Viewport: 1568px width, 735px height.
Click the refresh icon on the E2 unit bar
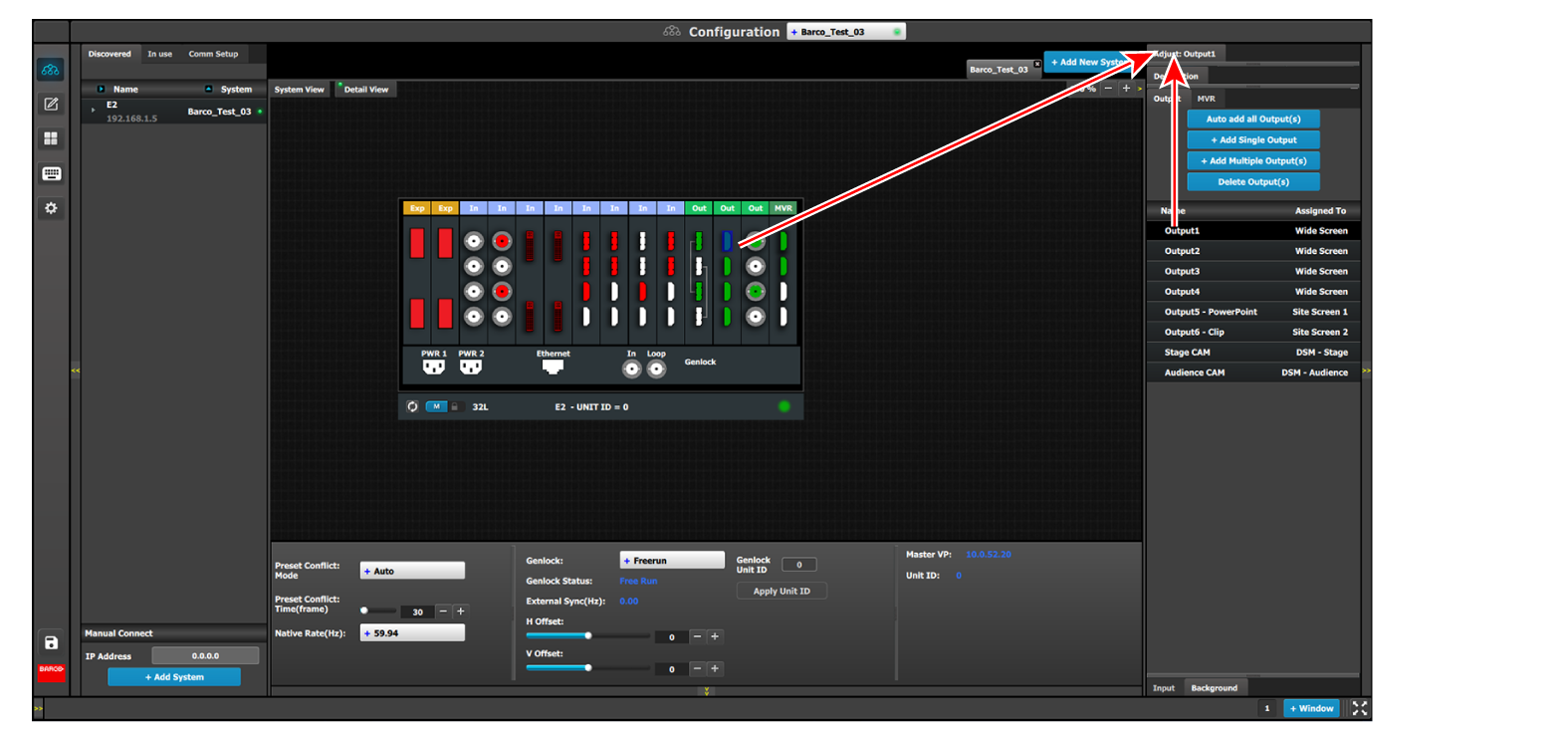pos(412,406)
